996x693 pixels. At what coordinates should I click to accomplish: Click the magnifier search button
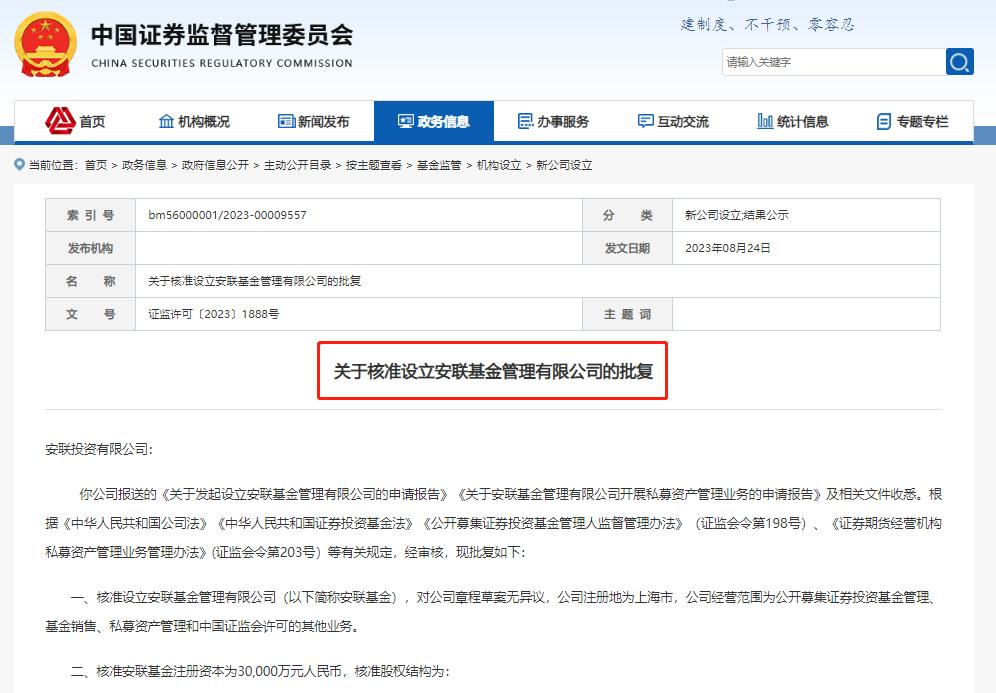point(959,62)
